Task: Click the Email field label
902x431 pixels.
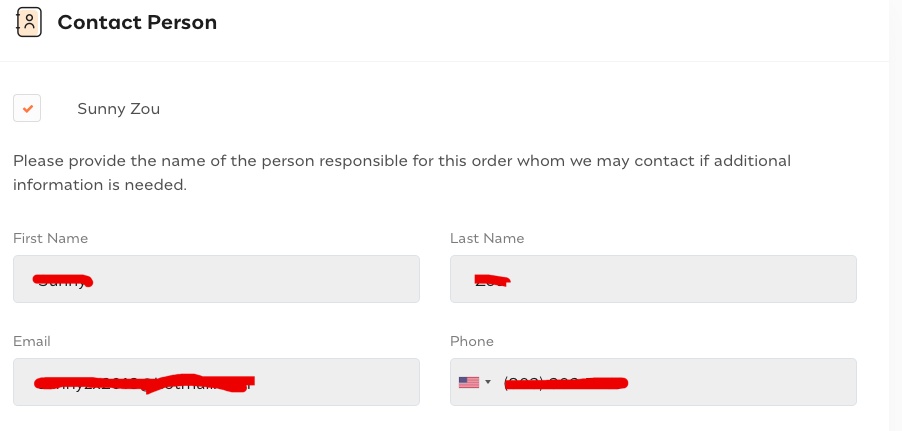Action: tap(32, 341)
